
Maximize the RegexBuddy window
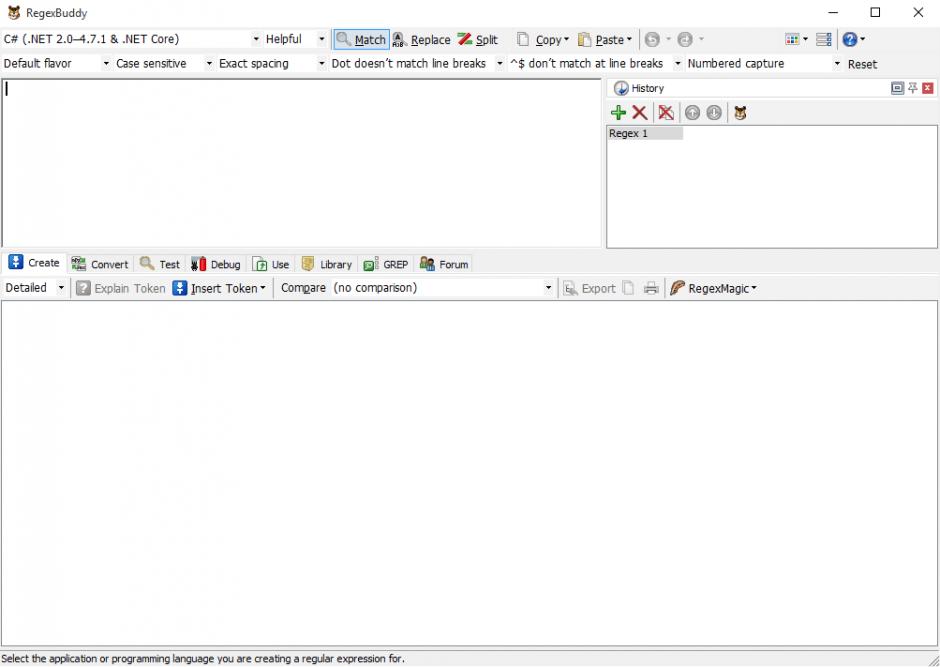875,12
